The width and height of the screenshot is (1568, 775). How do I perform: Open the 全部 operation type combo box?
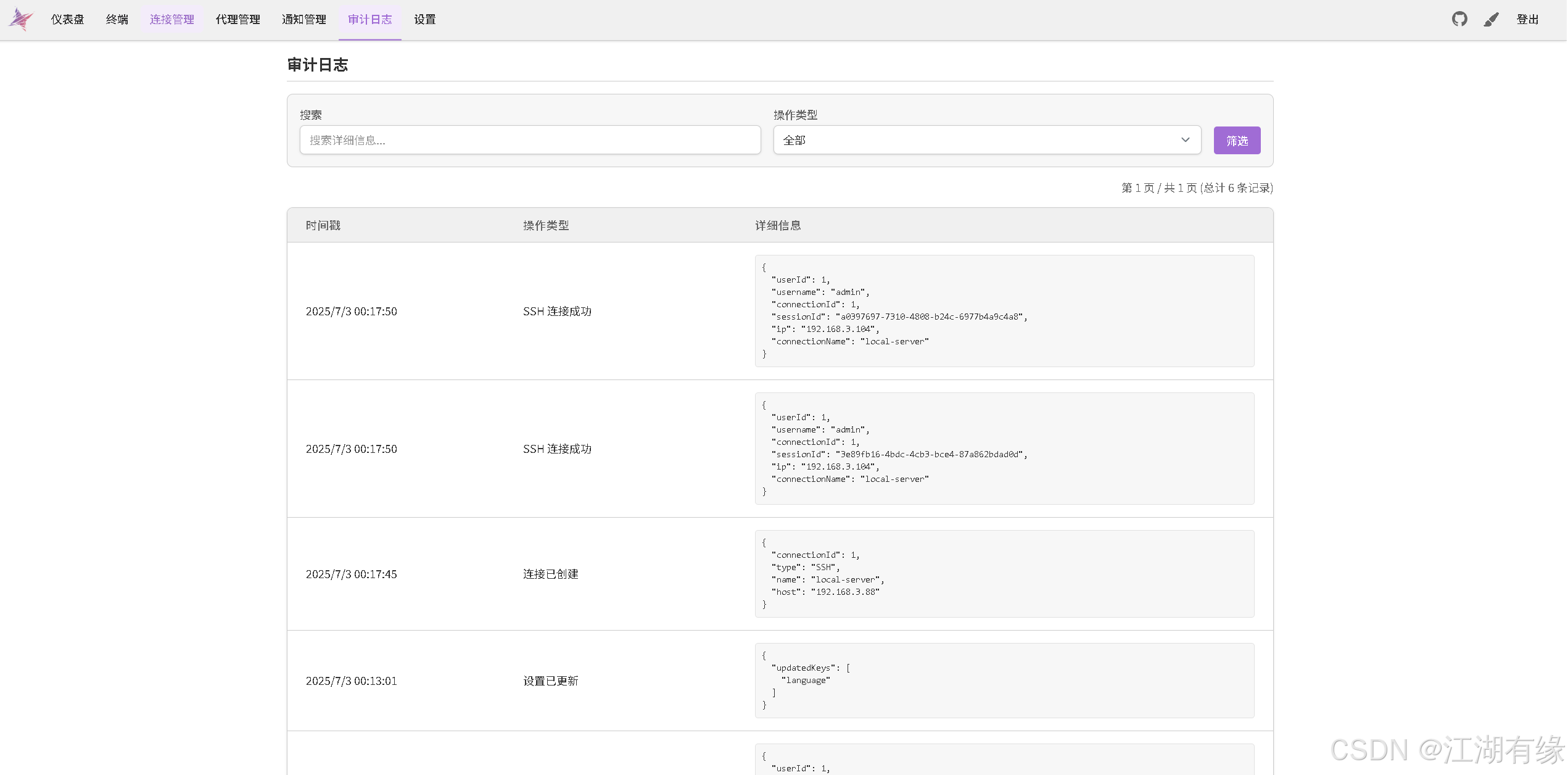(x=986, y=140)
